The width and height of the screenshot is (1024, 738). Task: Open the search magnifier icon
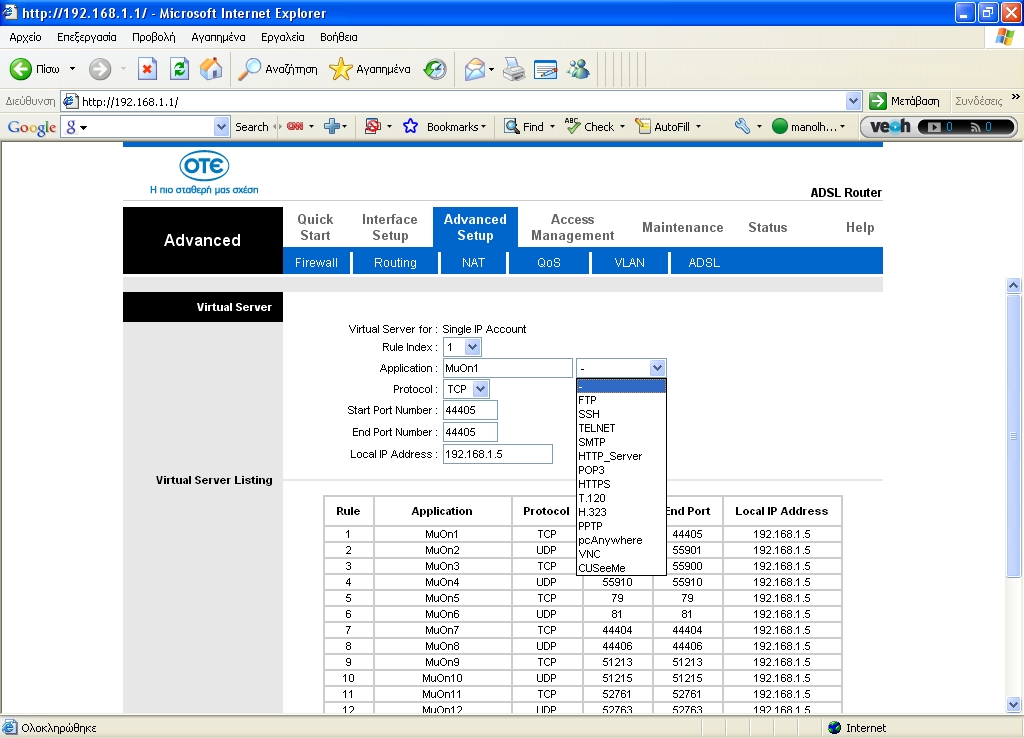pyautogui.click(x=249, y=69)
